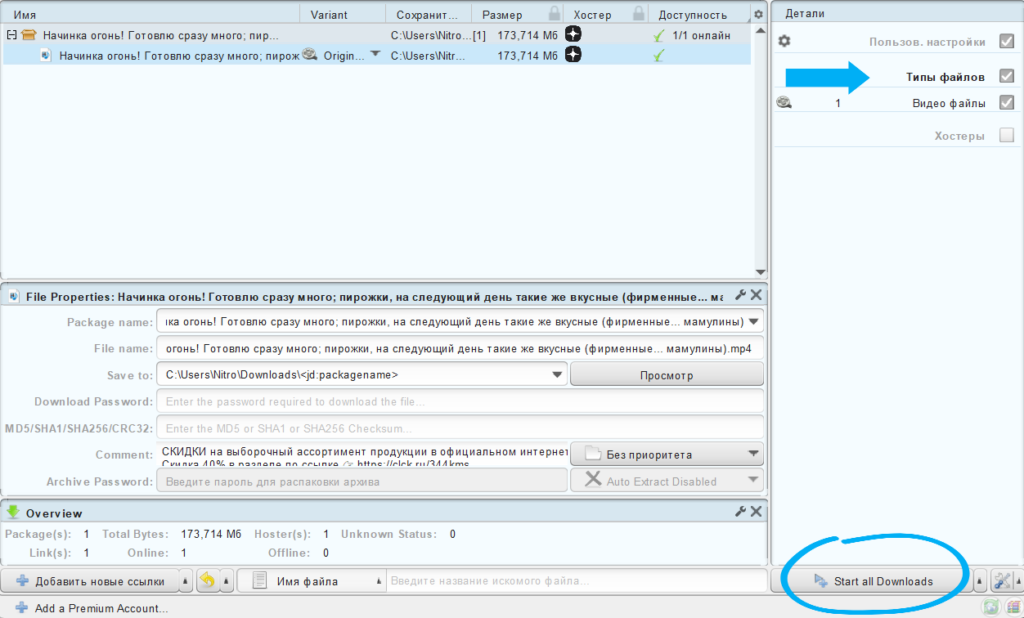Click the link list scrollbar down arrow
Image resolution: width=1024 pixels, height=618 pixels.
[x=760, y=272]
